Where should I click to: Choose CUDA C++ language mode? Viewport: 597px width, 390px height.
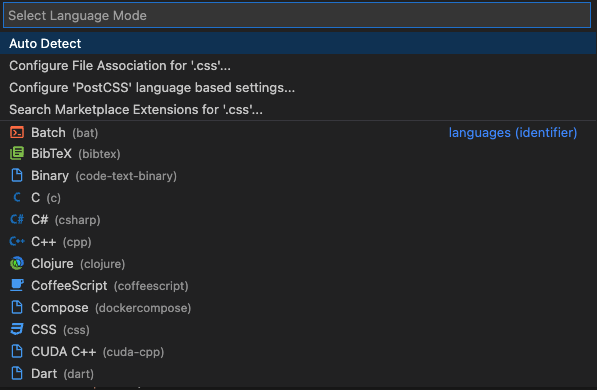pyautogui.click(x=298, y=352)
